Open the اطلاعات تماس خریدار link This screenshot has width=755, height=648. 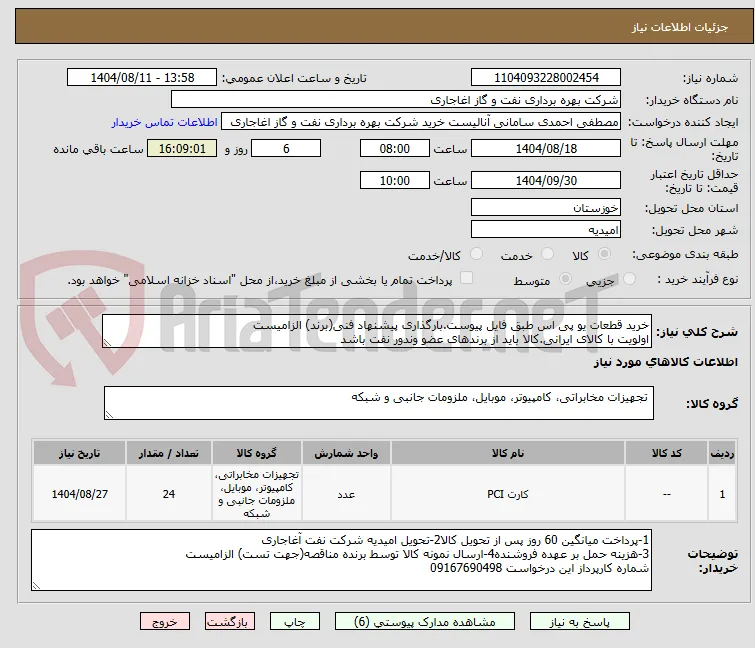[x=165, y=122]
